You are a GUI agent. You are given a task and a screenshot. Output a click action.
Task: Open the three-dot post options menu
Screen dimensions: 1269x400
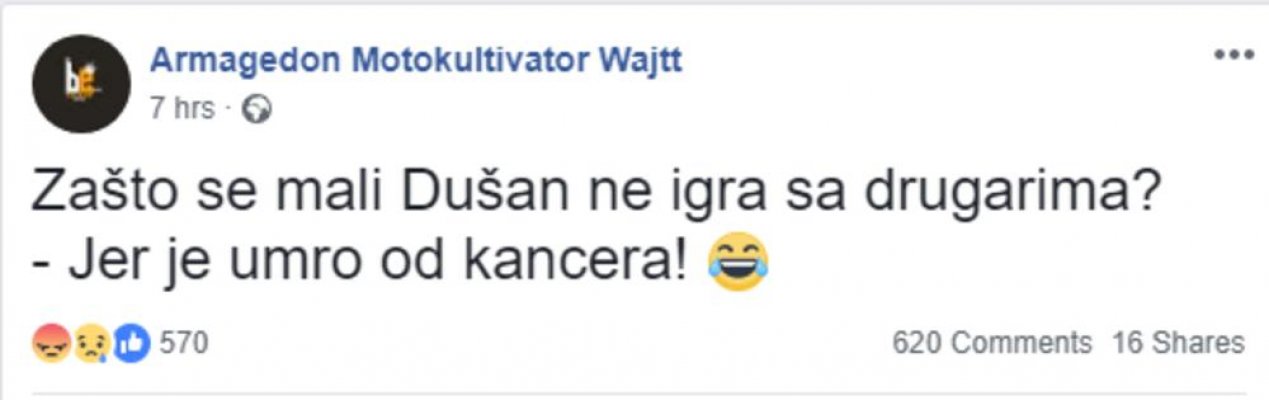coord(1233,55)
